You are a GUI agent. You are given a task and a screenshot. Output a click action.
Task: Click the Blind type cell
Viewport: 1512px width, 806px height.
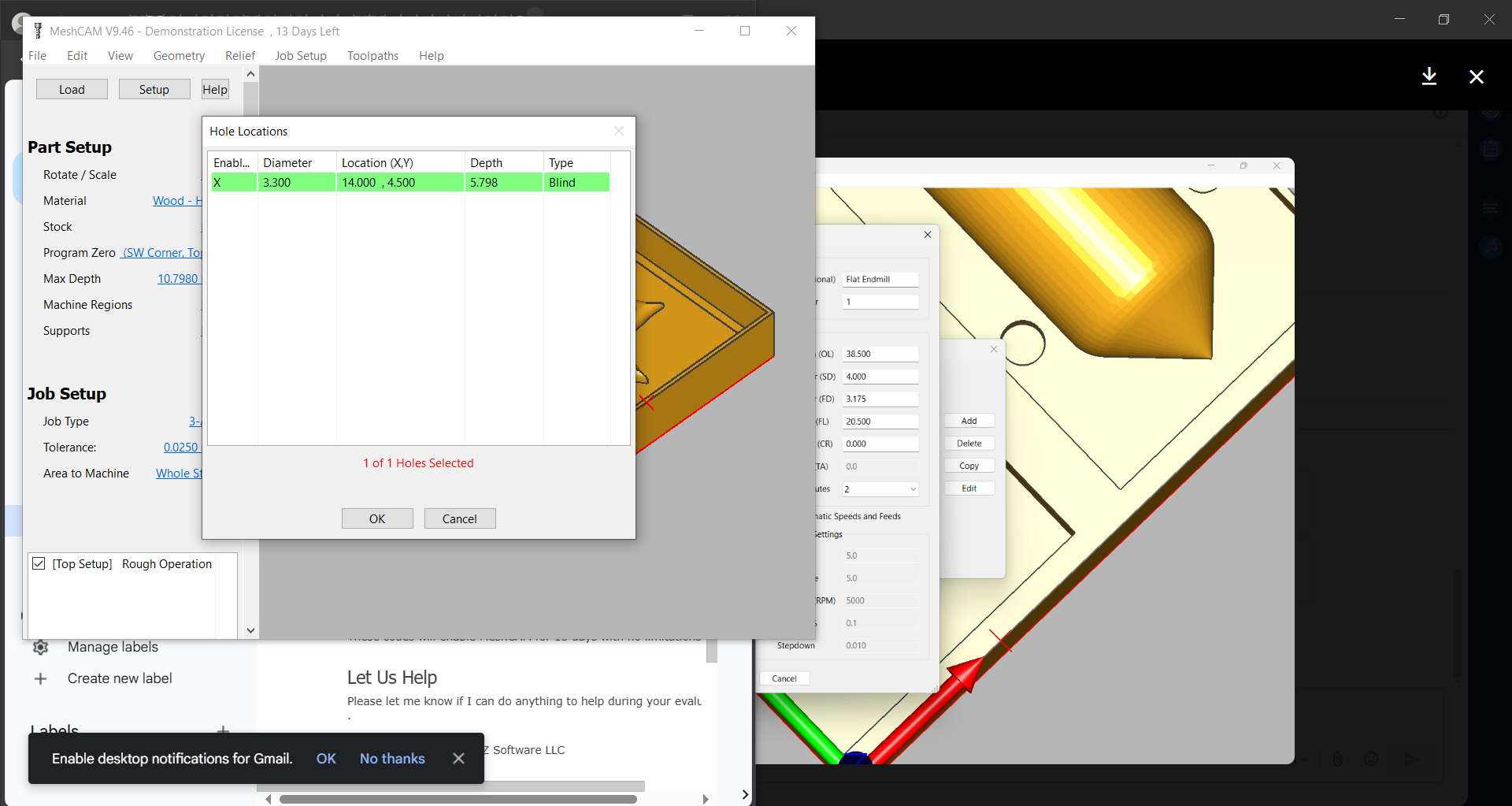pos(577,182)
